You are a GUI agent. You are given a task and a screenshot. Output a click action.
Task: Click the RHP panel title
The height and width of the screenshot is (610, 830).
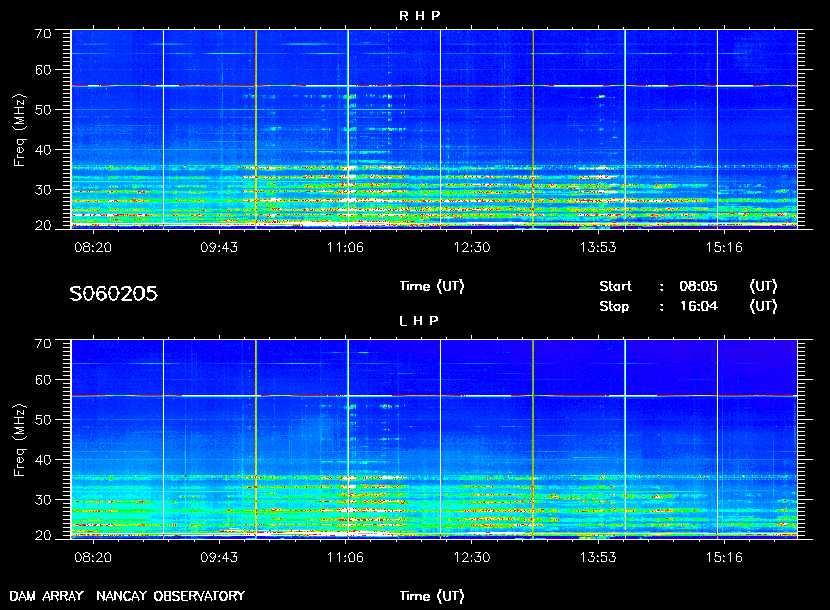click(x=419, y=16)
